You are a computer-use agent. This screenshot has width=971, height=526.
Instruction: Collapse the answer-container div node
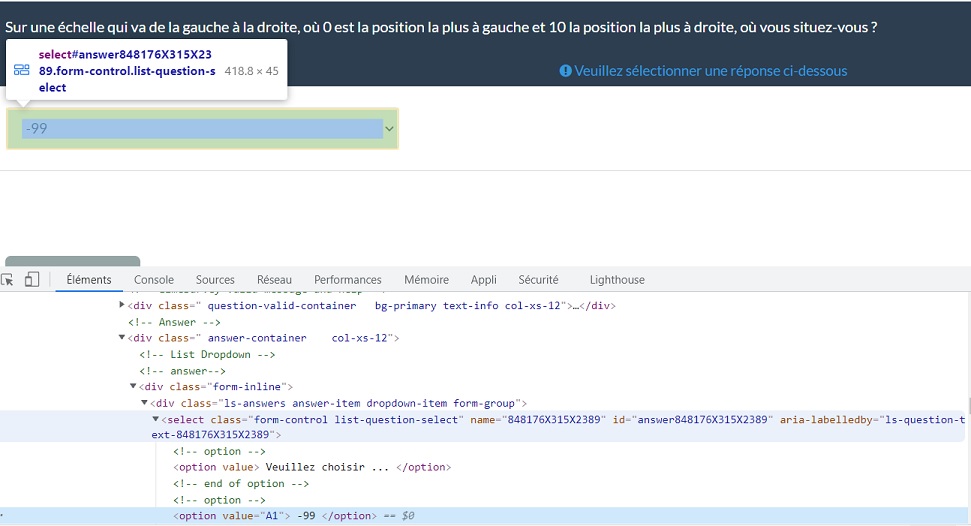tap(122, 338)
